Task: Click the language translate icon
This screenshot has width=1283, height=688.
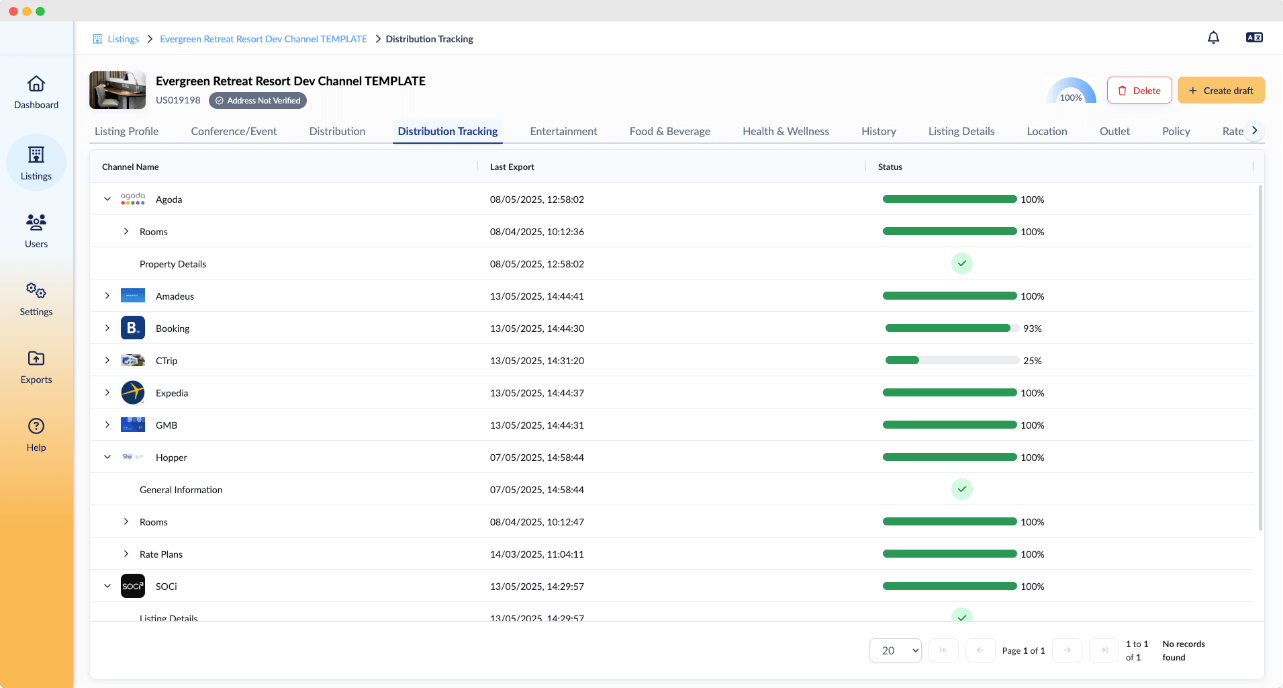Action: [1254, 38]
